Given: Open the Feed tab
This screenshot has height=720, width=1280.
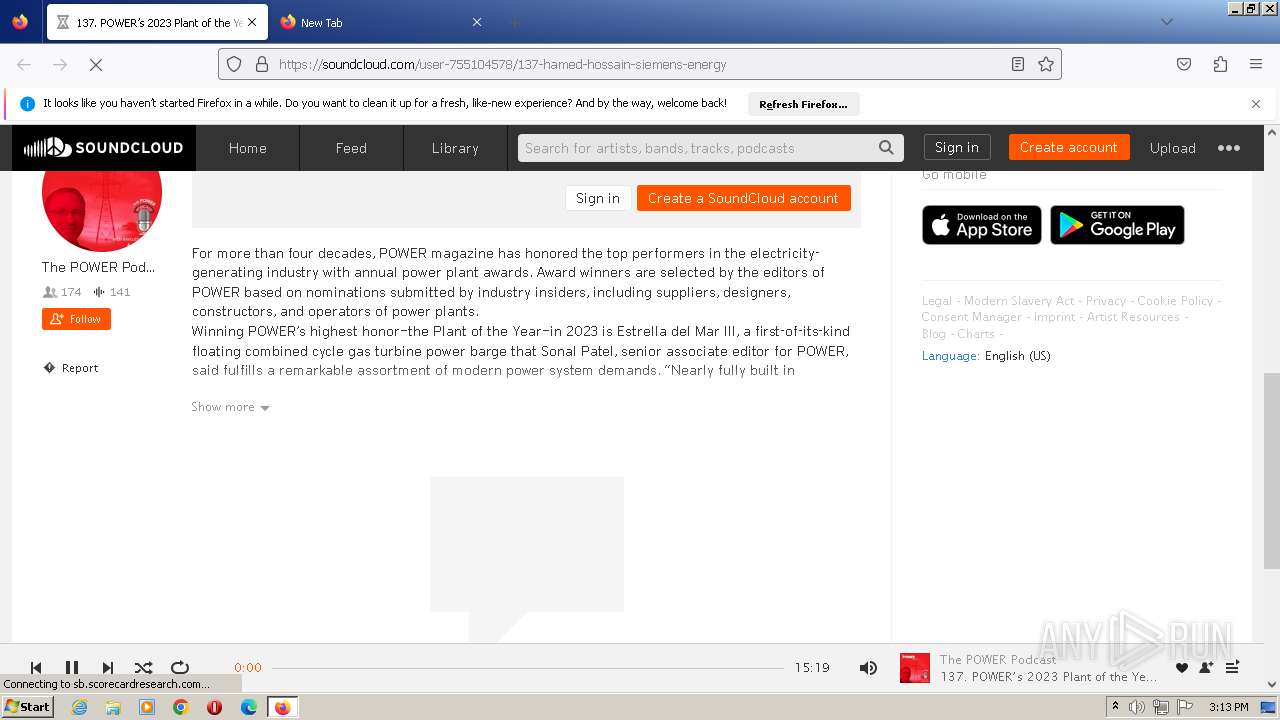Looking at the screenshot, I should [x=351, y=148].
